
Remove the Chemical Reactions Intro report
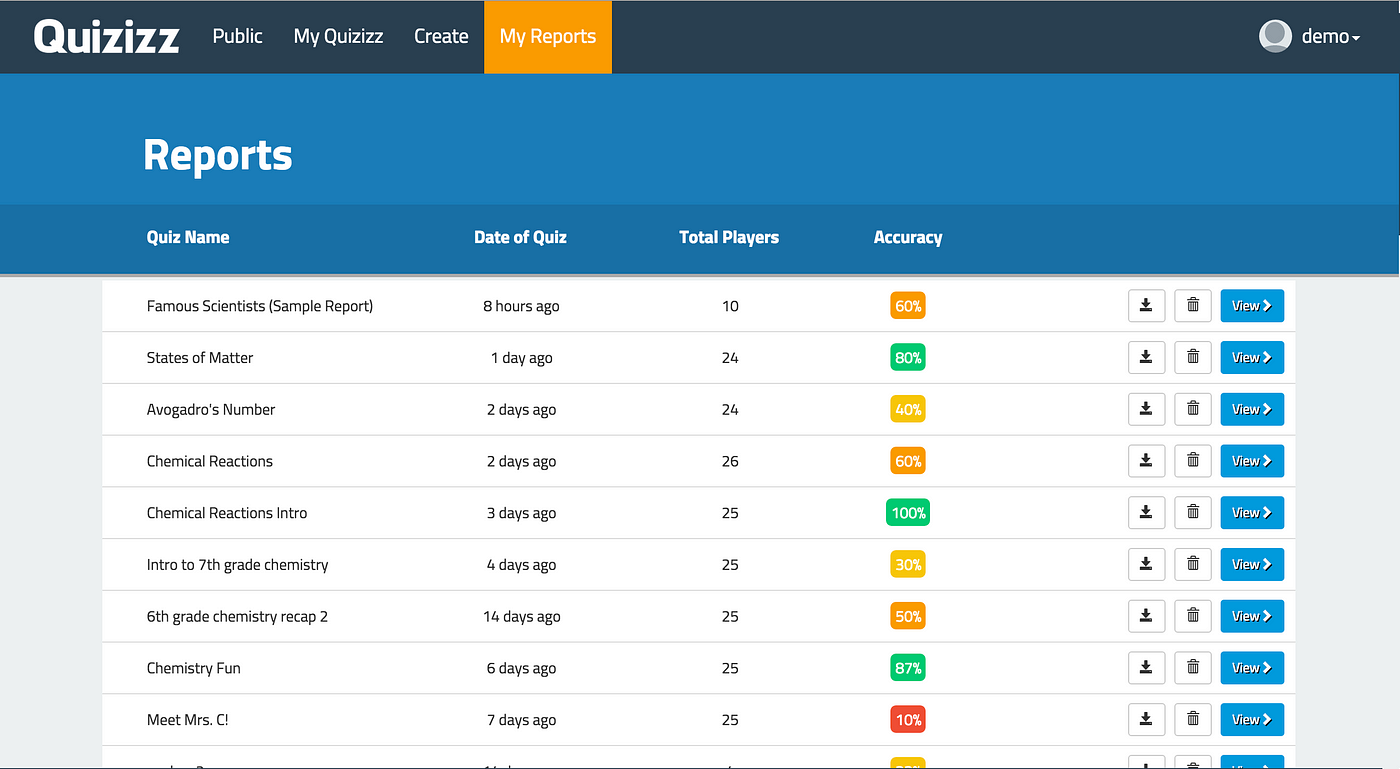(x=1193, y=513)
